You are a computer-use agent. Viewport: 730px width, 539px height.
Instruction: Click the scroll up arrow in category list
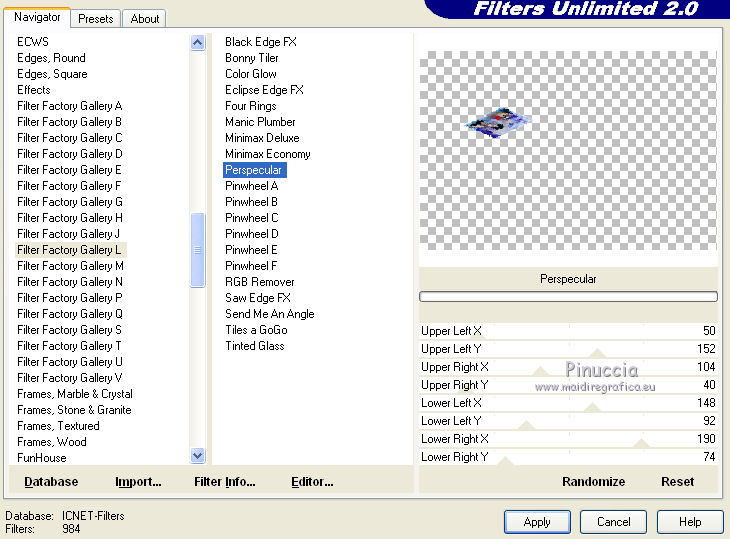(197, 43)
